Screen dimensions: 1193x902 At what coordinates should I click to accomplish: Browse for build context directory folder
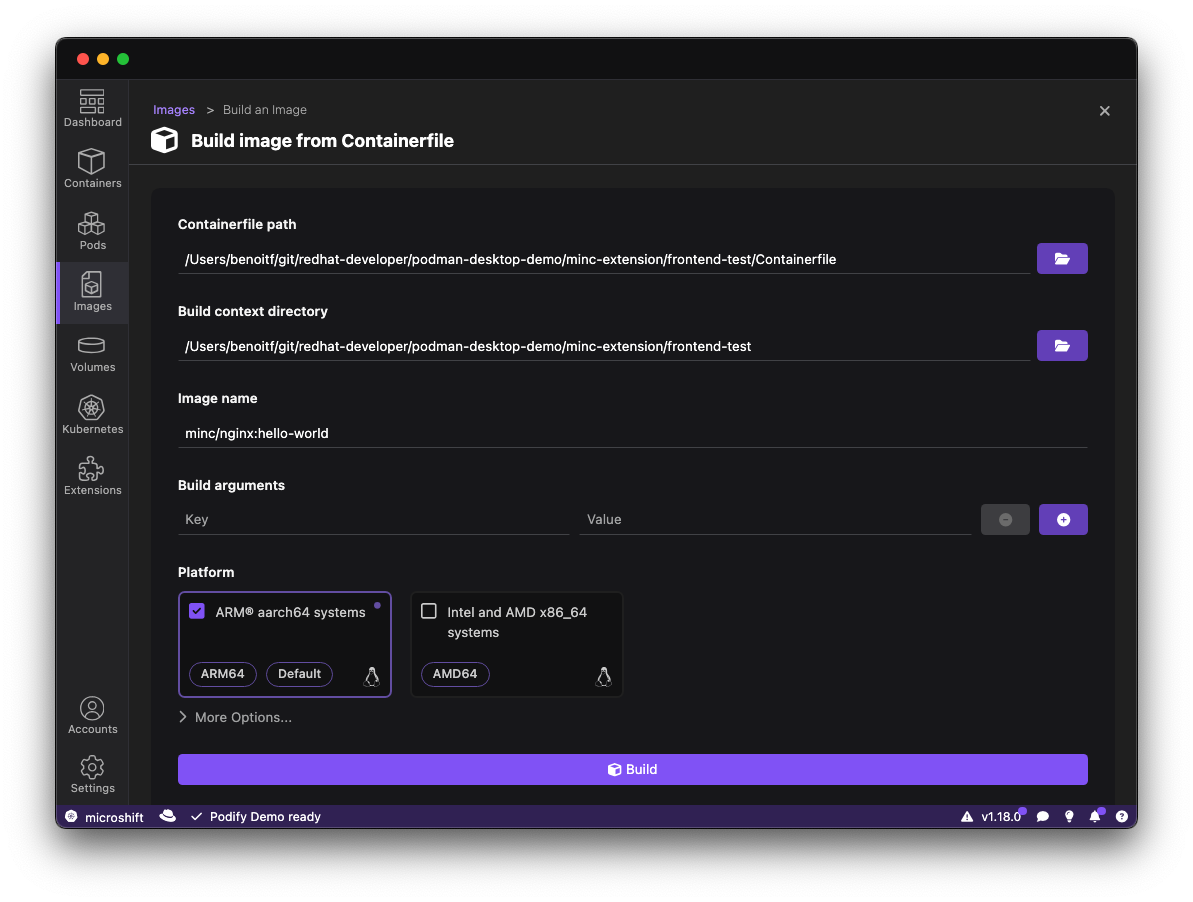tap(1062, 346)
